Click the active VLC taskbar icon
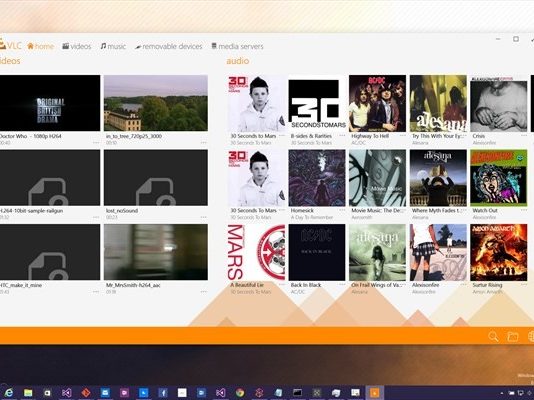The image size is (534, 400). 374,393
